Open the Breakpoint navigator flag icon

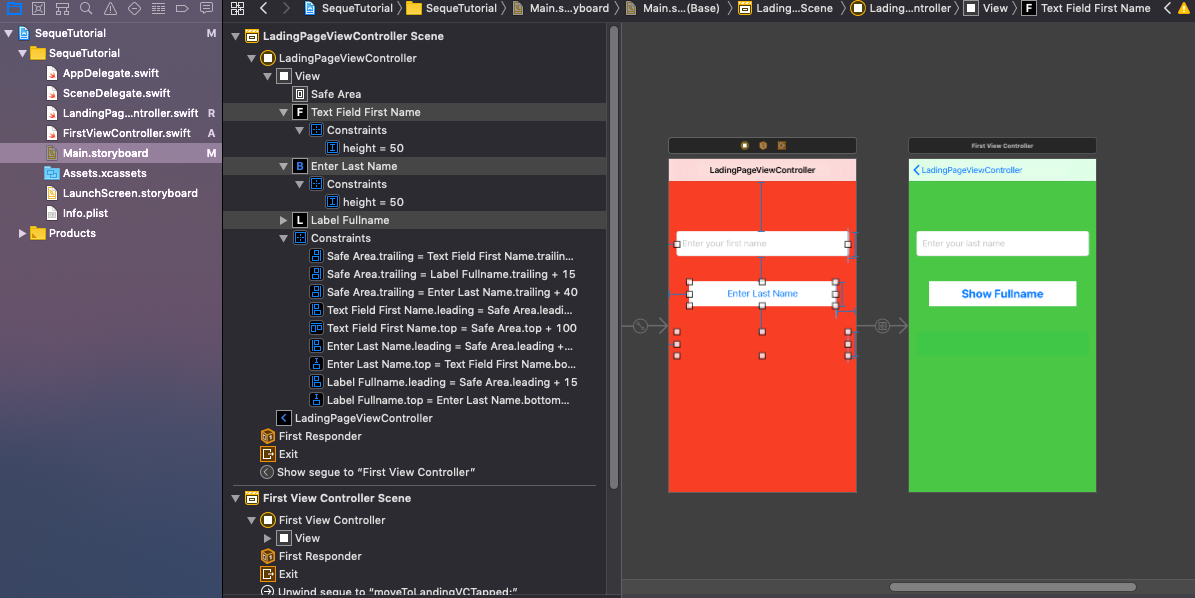click(x=183, y=9)
